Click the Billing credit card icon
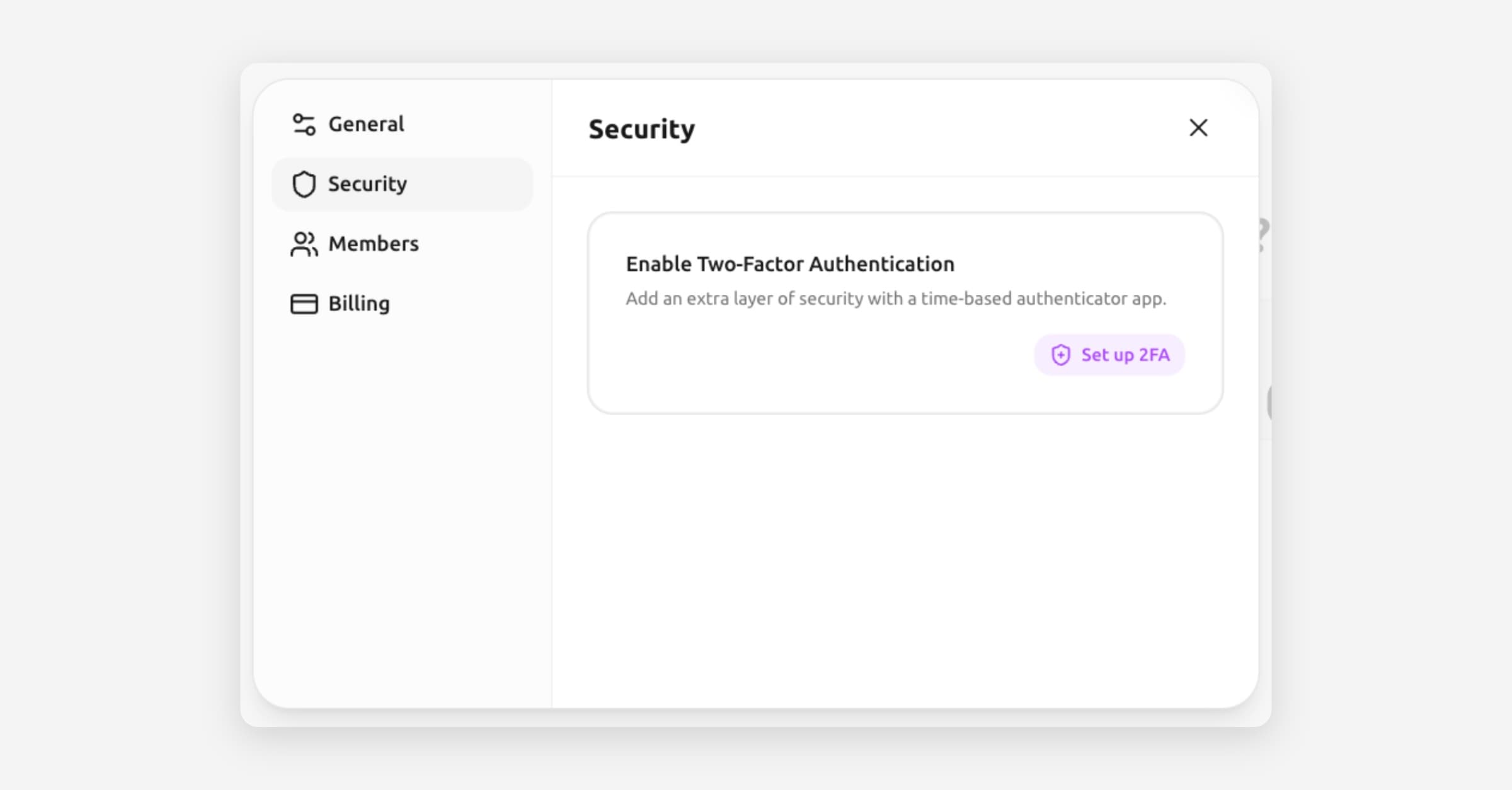The width and height of the screenshot is (1512, 790). 304,304
